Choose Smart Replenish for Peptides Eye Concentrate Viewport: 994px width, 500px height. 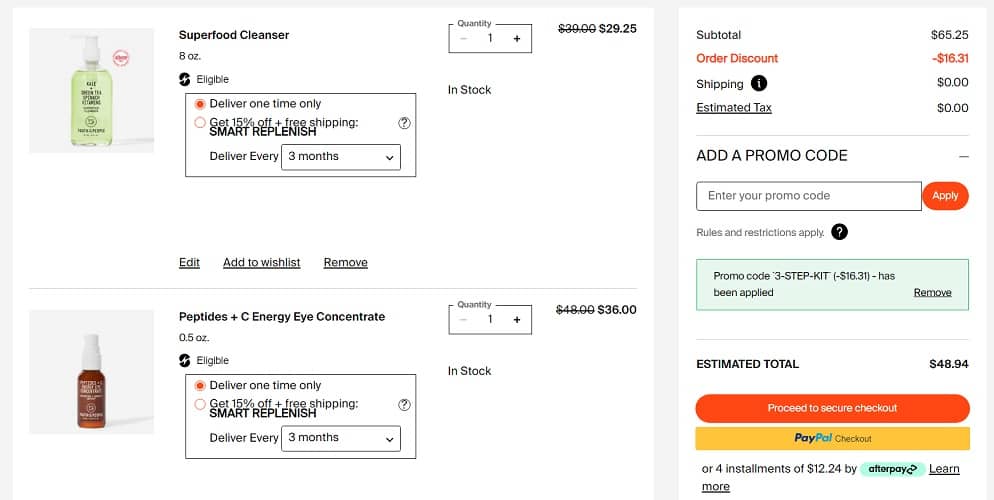pyautogui.click(x=200, y=404)
